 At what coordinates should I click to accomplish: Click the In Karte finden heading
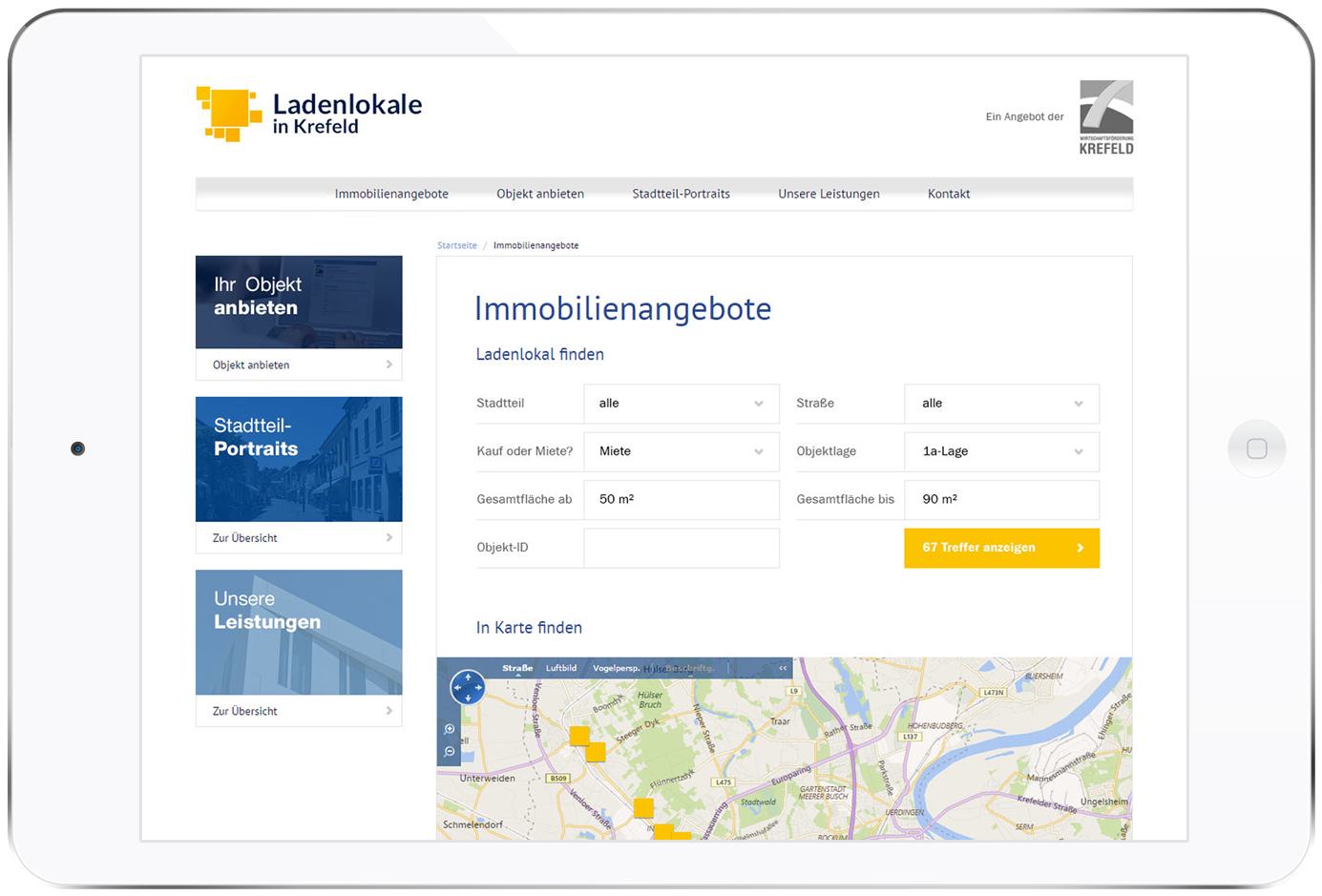(530, 627)
